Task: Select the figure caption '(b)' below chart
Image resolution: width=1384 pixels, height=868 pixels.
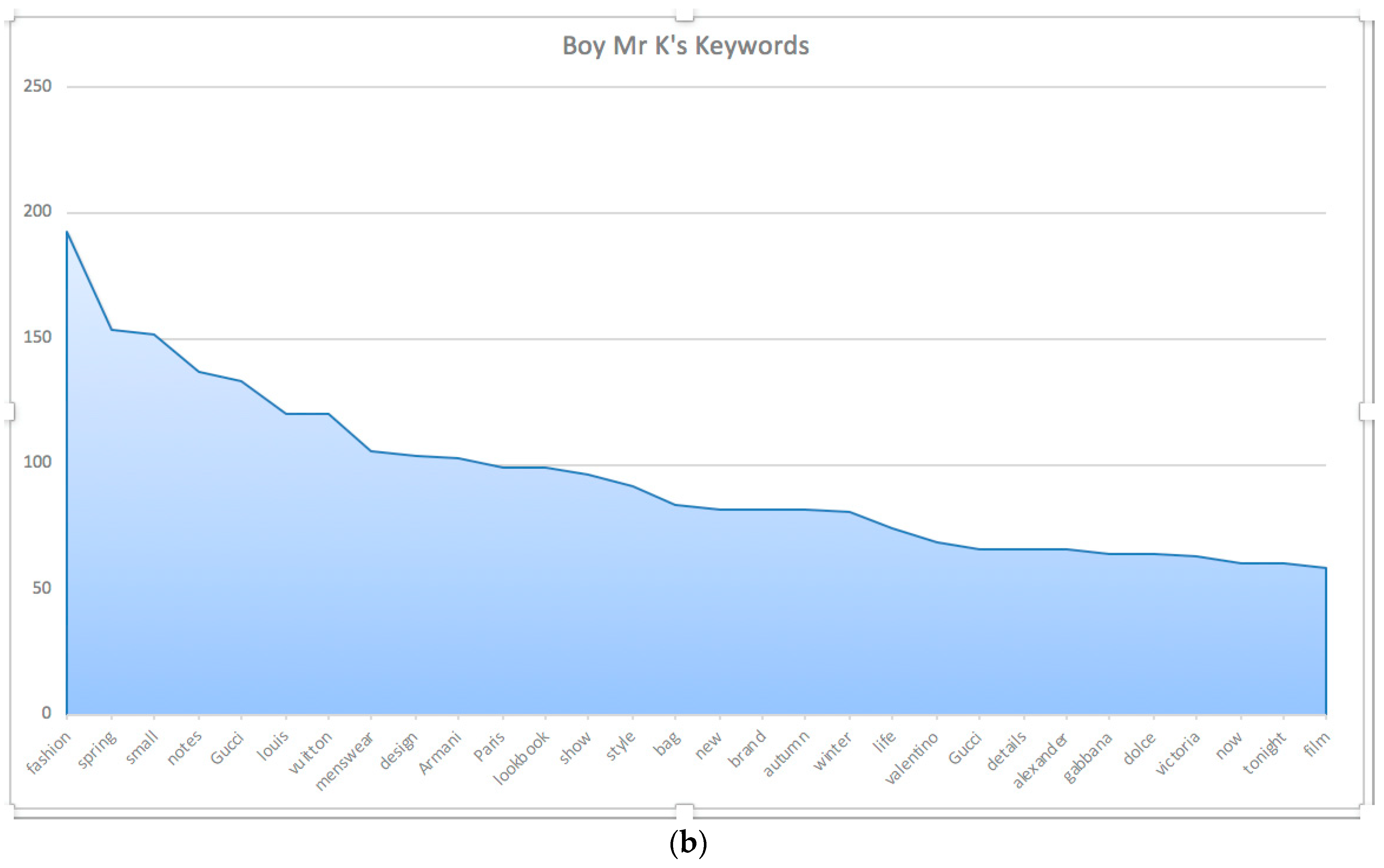Action: click(688, 843)
